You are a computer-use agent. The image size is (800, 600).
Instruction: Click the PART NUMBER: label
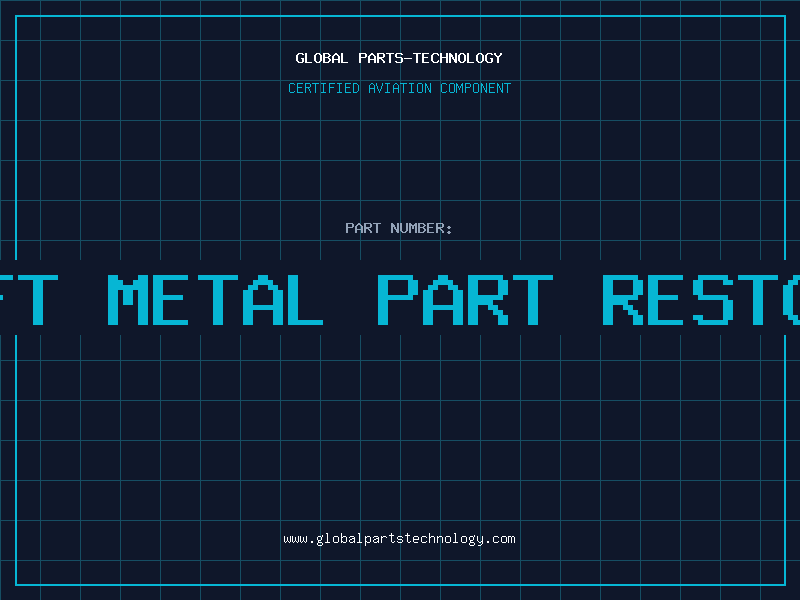(398, 228)
